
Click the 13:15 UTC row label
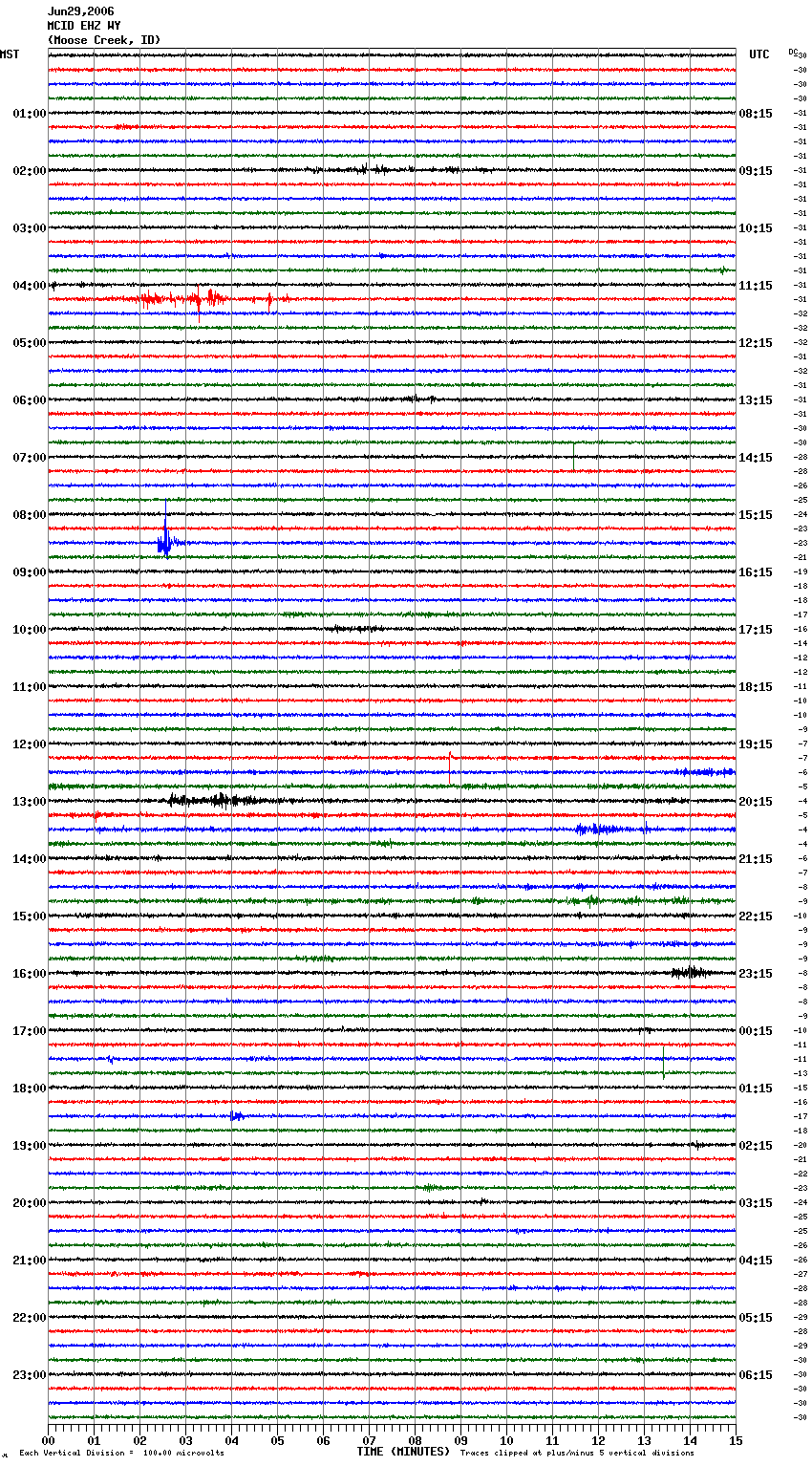(756, 400)
